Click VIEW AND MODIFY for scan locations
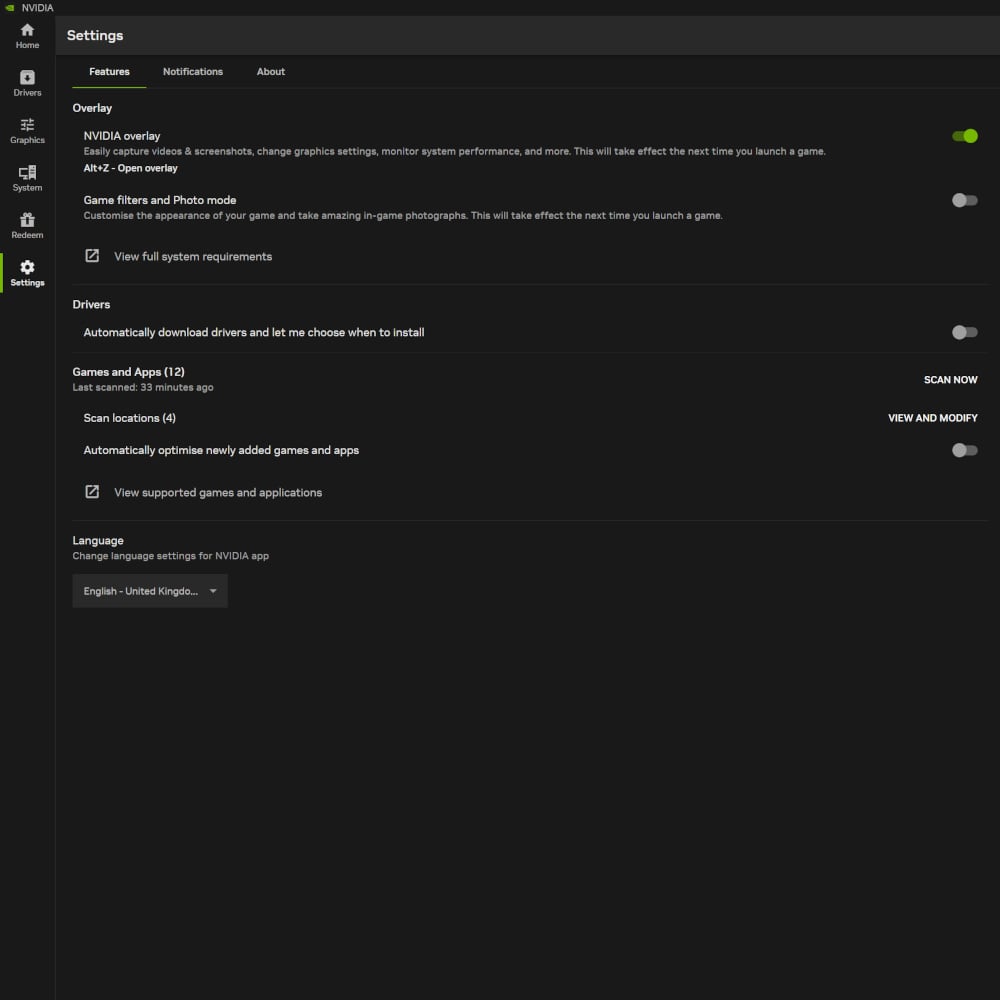 tap(932, 418)
